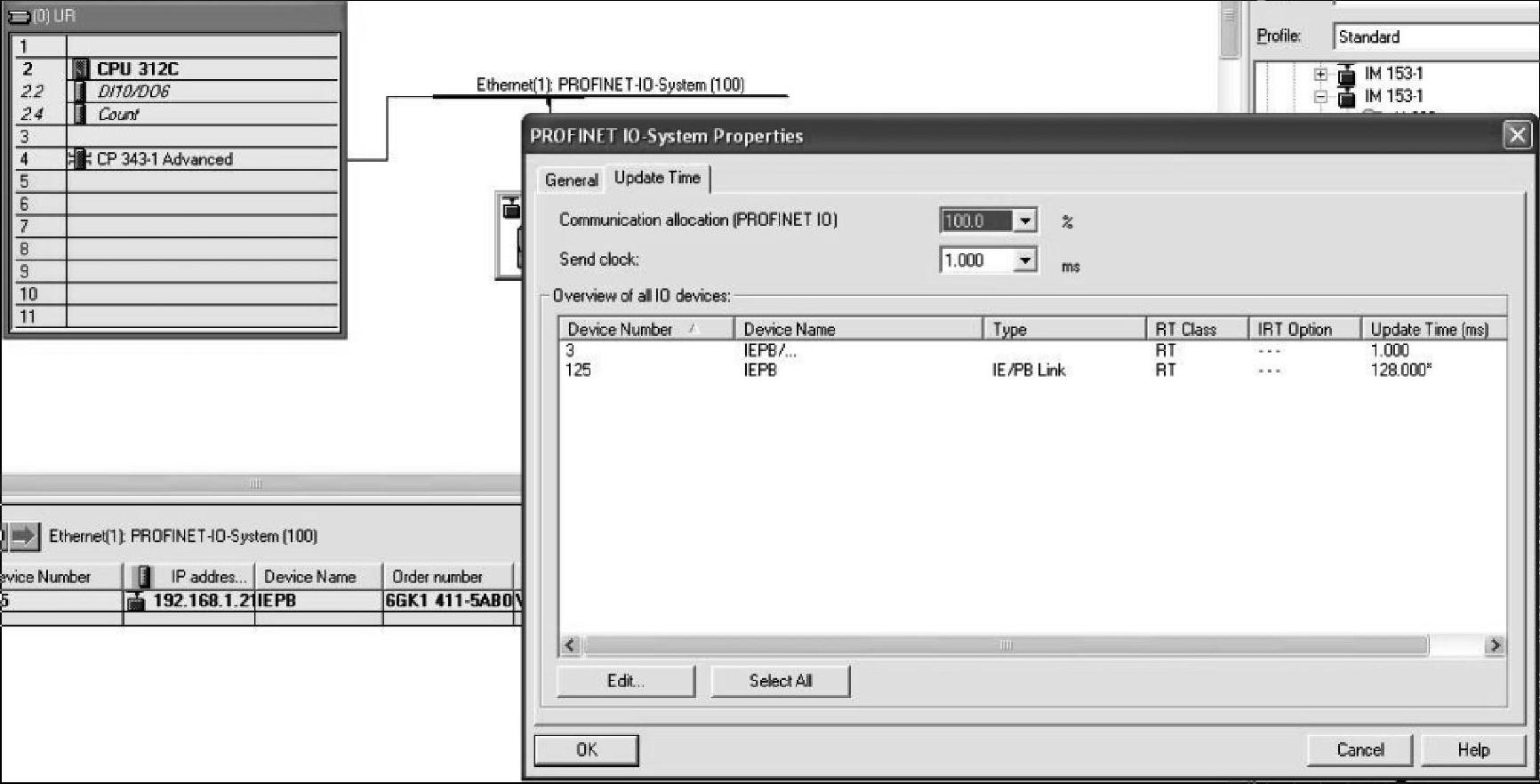Screen dimensions: 1540x784
Task: Select the CPU 312C module icon in rack
Action: (81, 68)
